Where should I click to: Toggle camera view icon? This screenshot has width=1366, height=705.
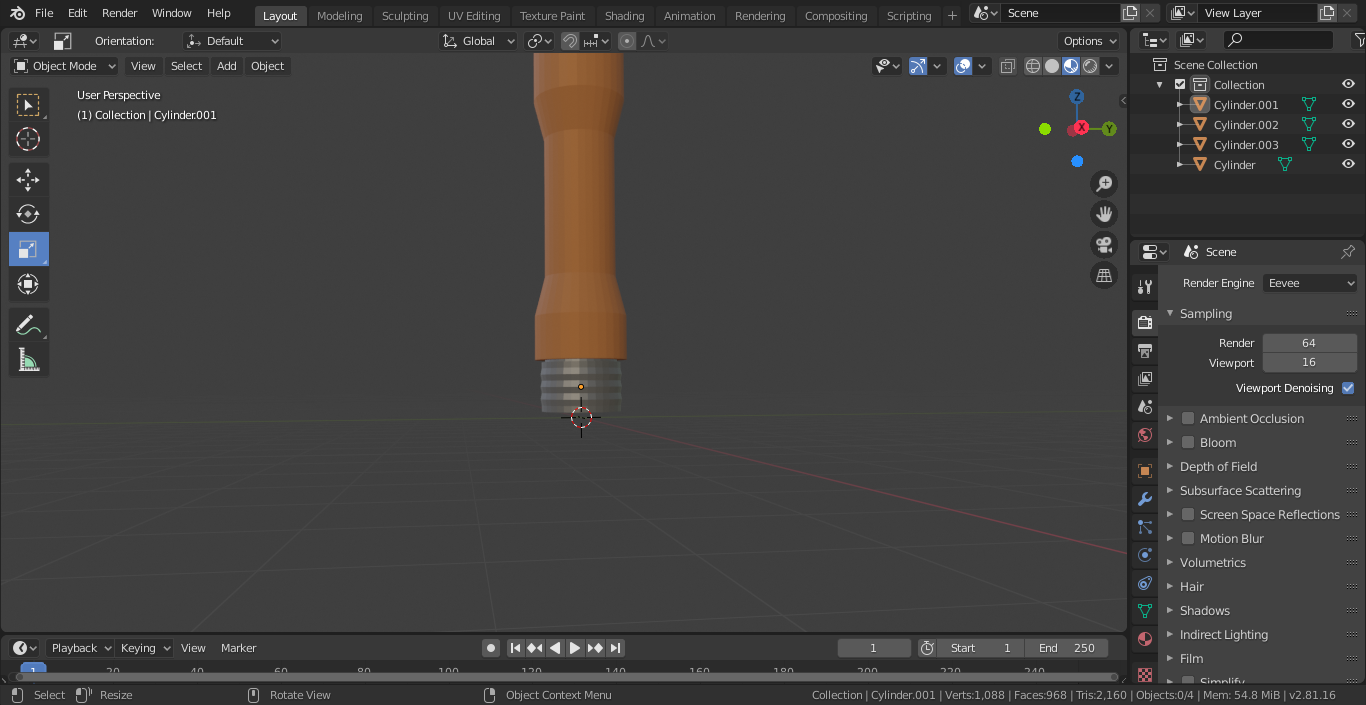(x=1104, y=245)
